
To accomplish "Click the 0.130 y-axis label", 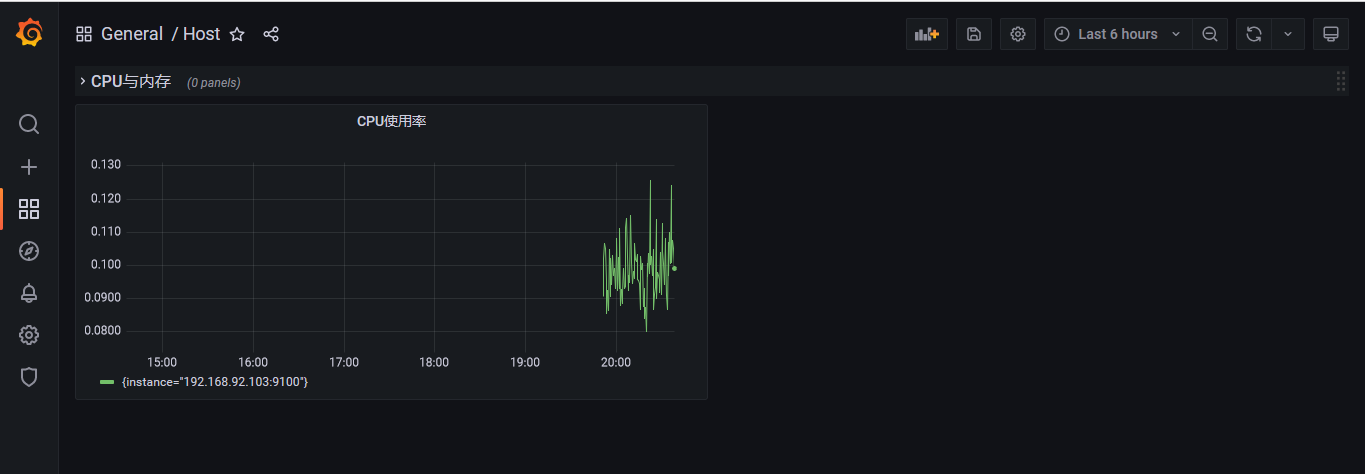I will click(105, 165).
